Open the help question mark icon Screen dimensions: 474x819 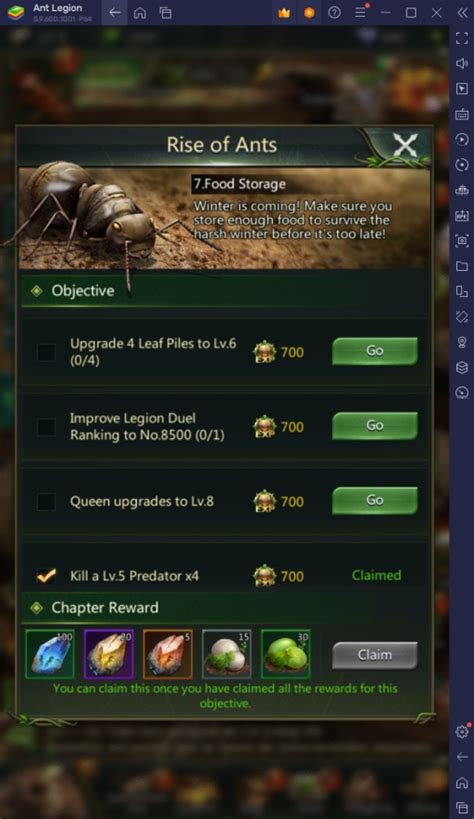334,13
